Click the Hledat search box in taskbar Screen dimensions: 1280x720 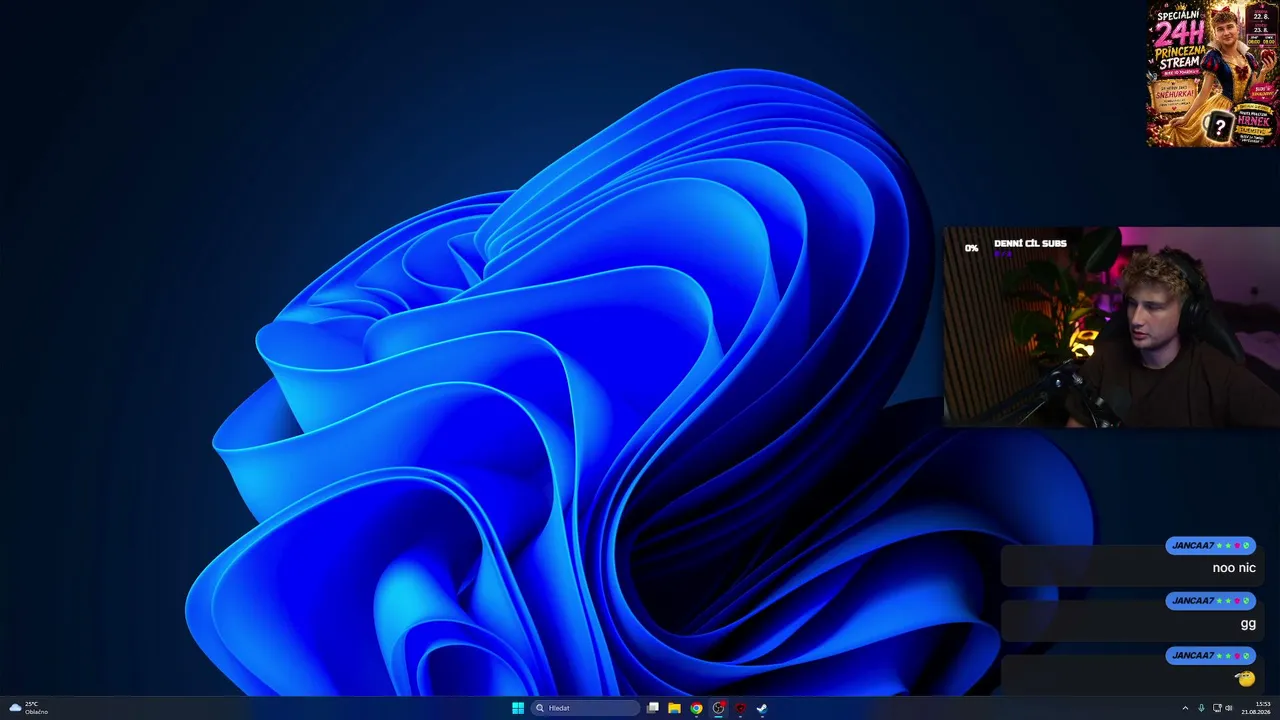585,708
